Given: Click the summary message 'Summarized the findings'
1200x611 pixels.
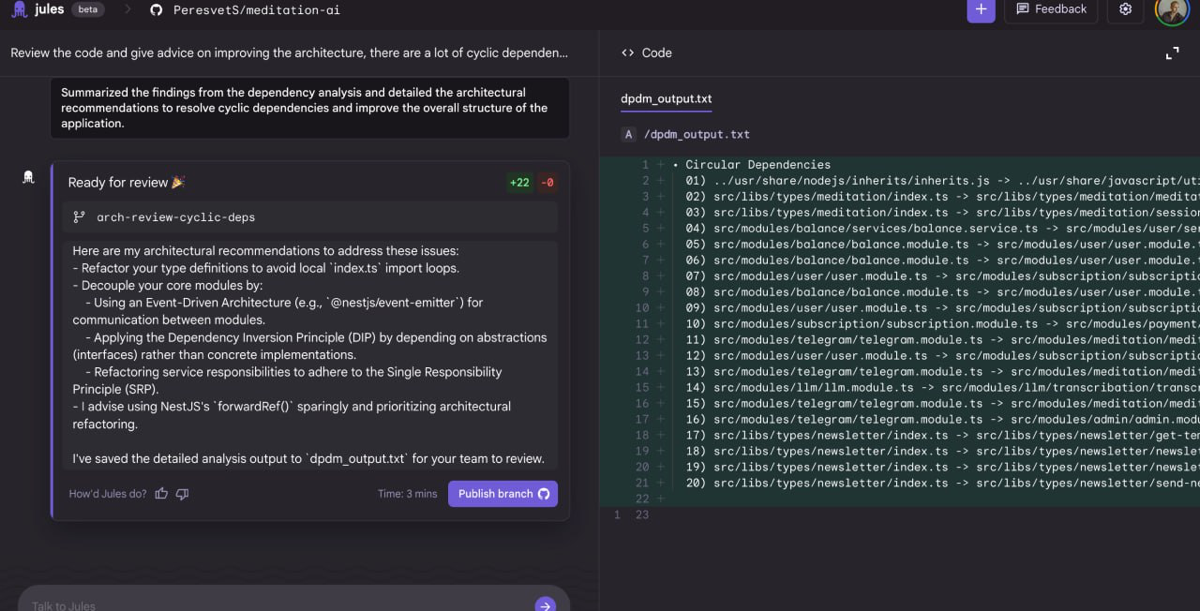Looking at the screenshot, I should click(309, 108).
